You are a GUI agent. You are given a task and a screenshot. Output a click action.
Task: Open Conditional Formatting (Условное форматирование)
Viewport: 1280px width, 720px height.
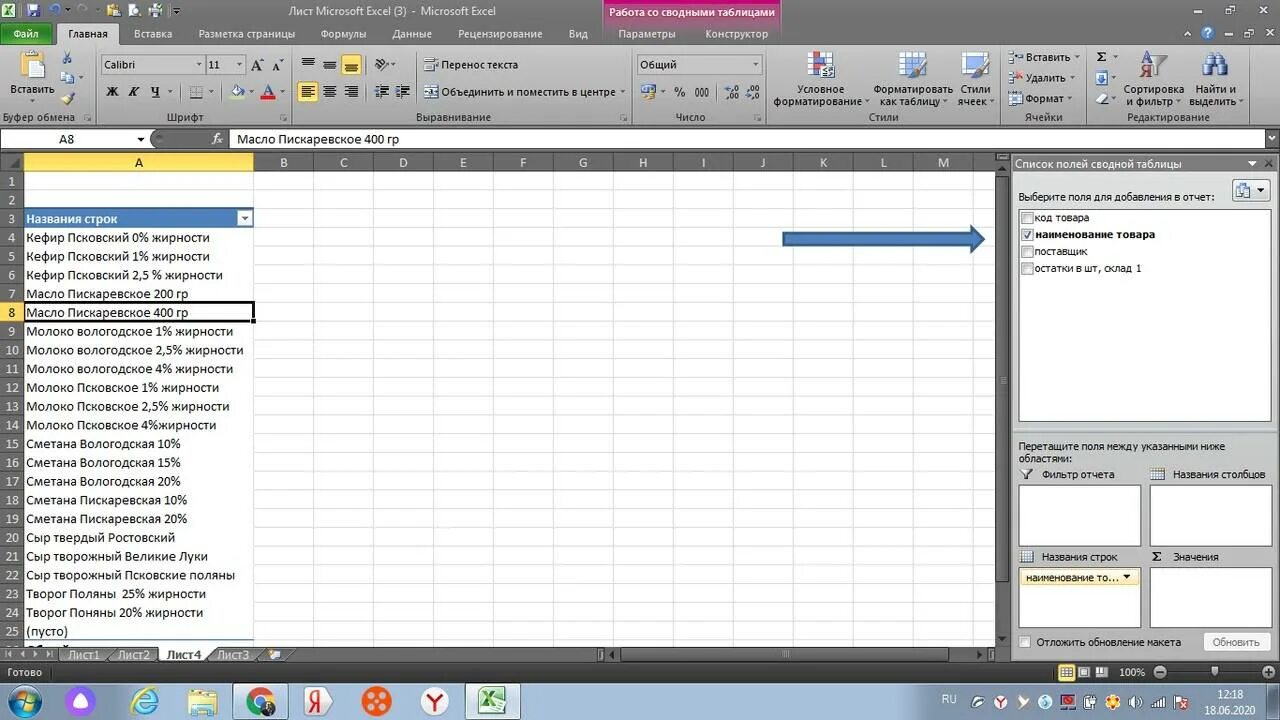click(x=822, y=79)
